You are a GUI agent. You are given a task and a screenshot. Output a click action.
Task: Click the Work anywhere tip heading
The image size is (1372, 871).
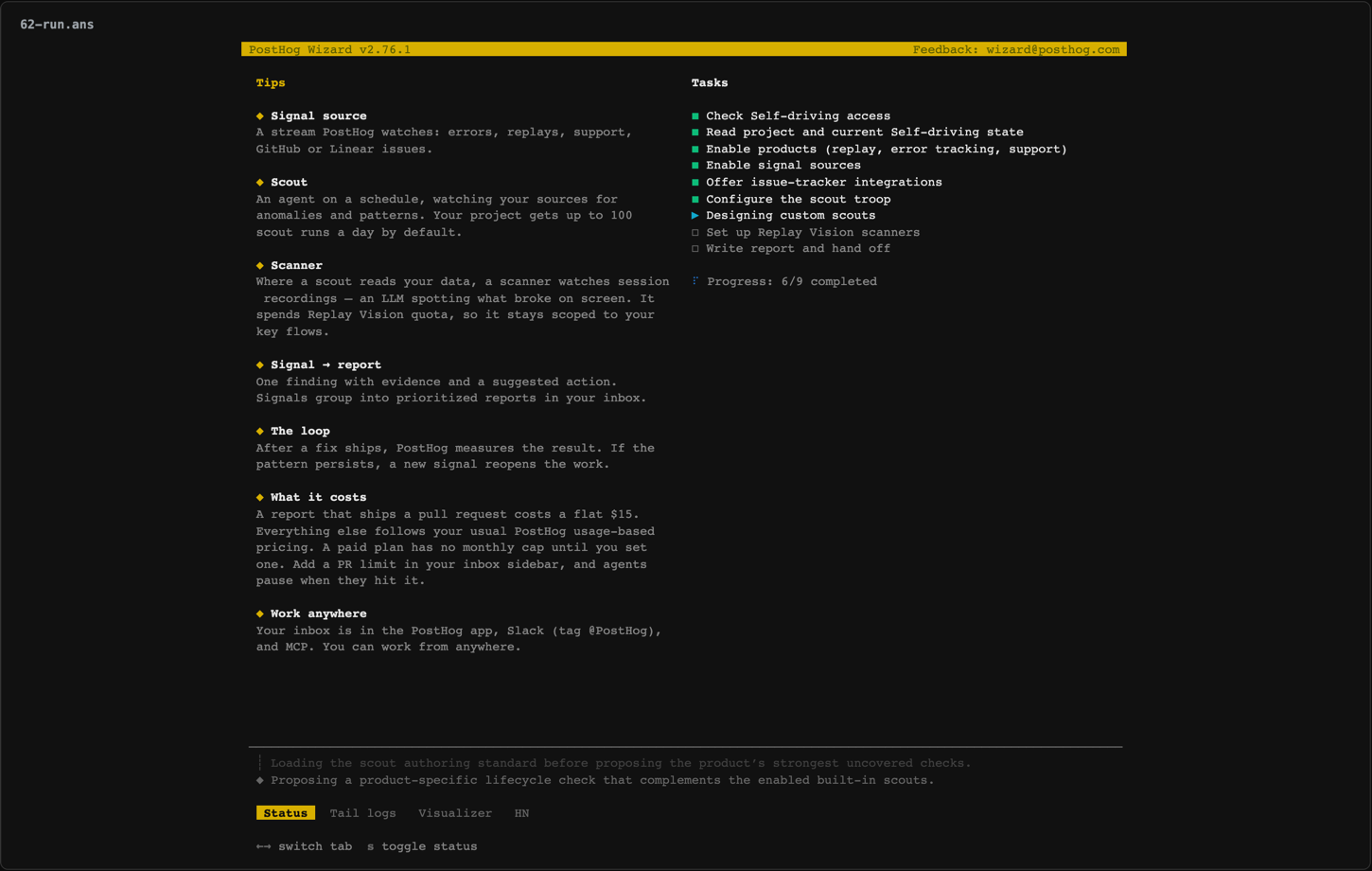(318, 614)
